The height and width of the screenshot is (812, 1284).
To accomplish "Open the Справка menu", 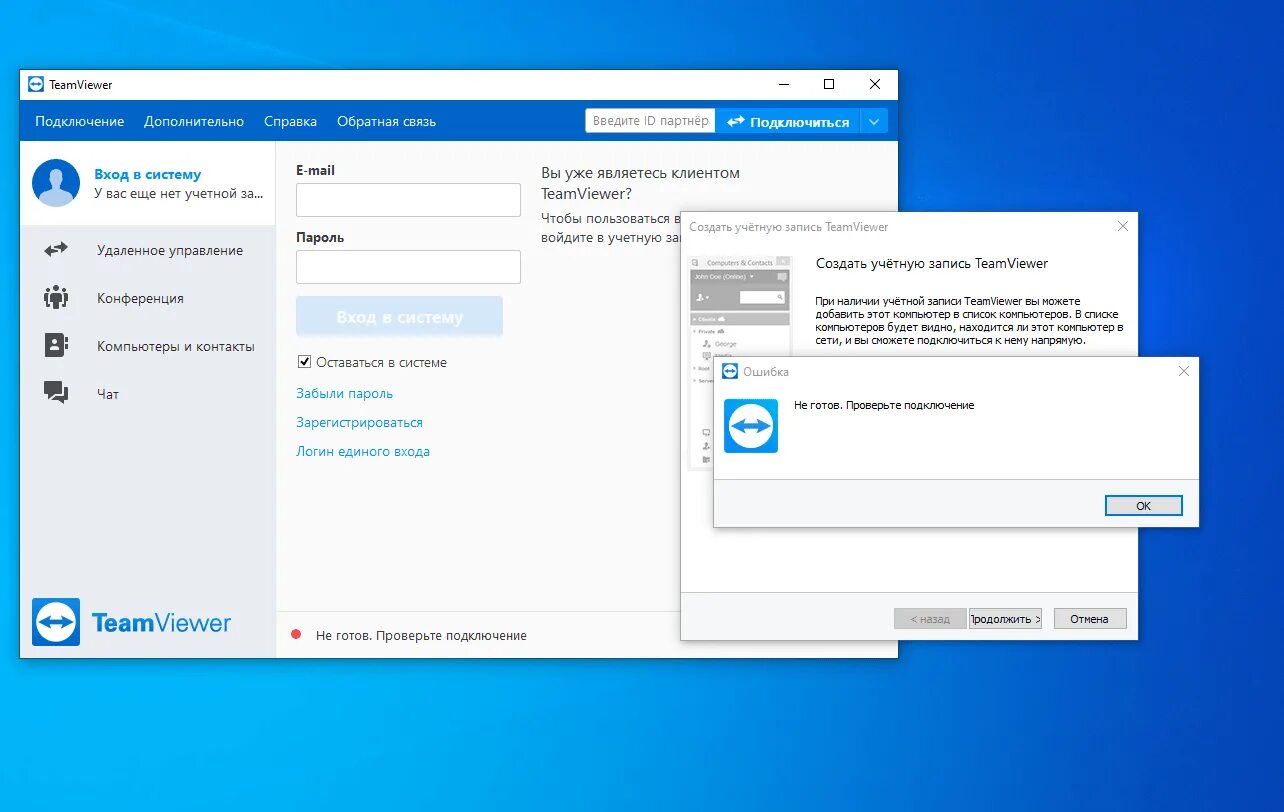I will click(291, 121).
